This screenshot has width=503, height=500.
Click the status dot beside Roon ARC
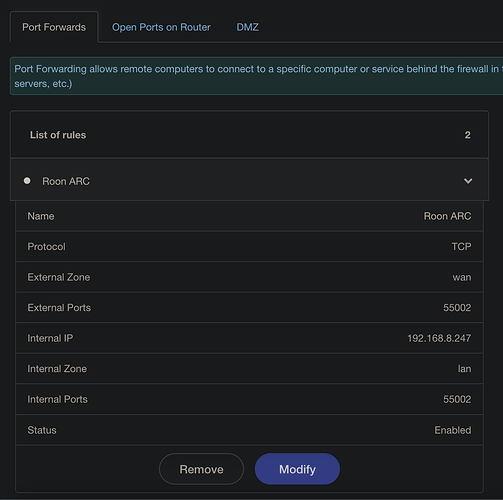point(27,181)
